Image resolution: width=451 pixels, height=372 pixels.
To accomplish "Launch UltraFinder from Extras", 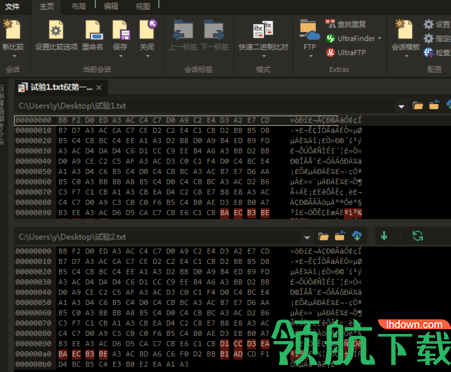I will [350, 38].
